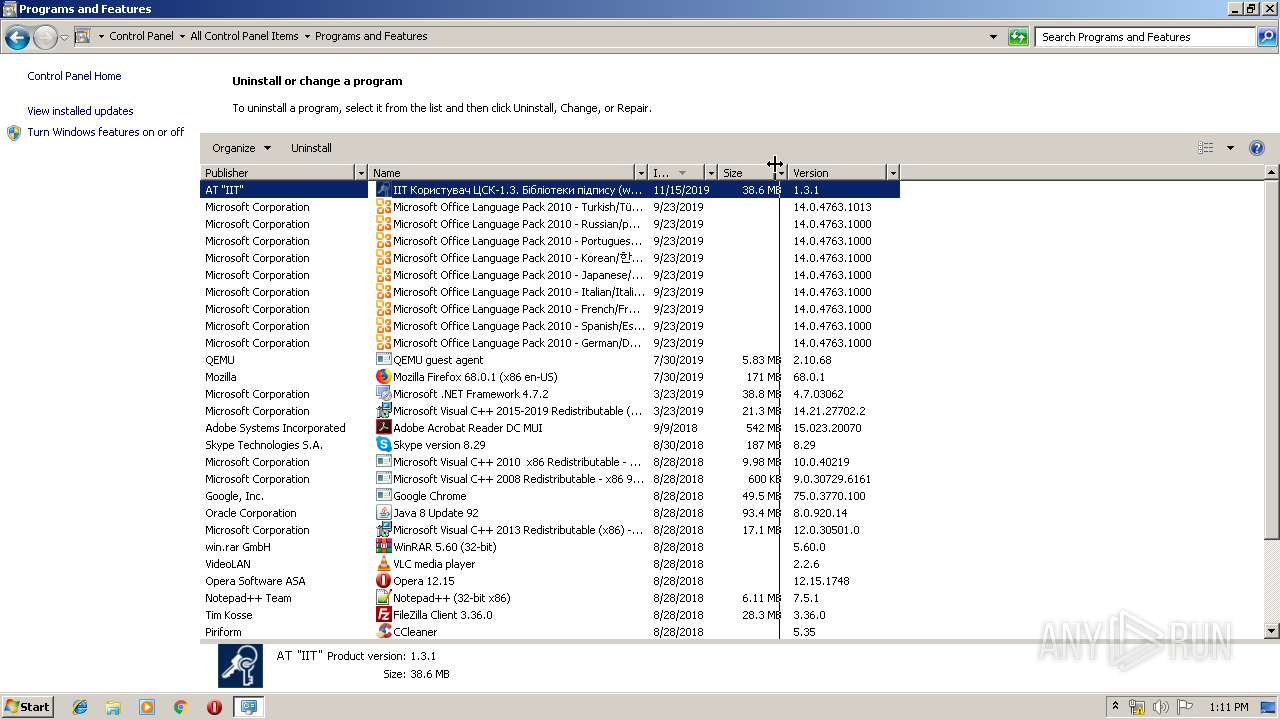
Task: Click the FileZilla Client icon
Action: coord(383,615)
